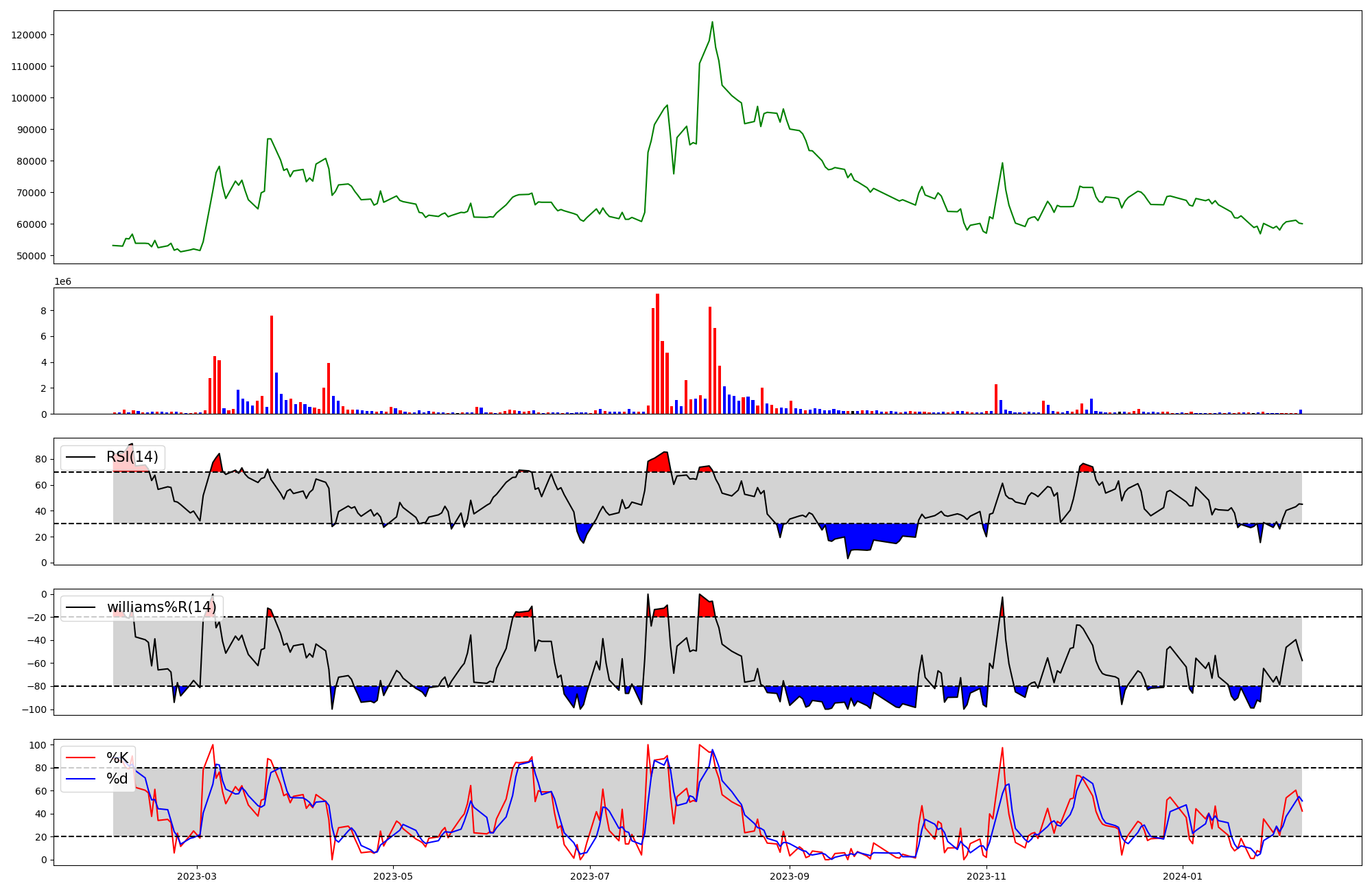
Task: Click the highest peak of the green price line
Action: tap(712, 22)
